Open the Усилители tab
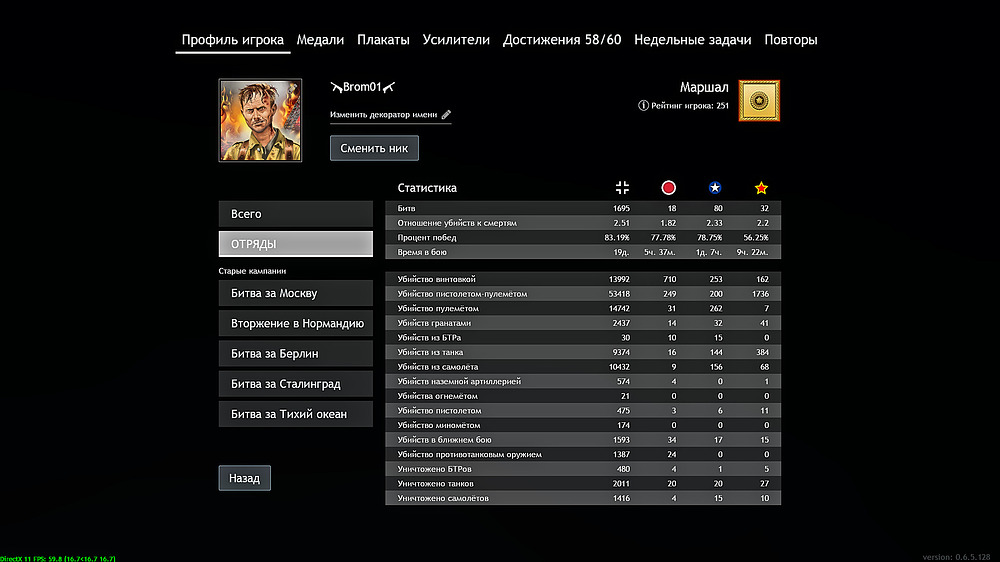Viewport: 1000px width, 562px height. pos(456,40)
